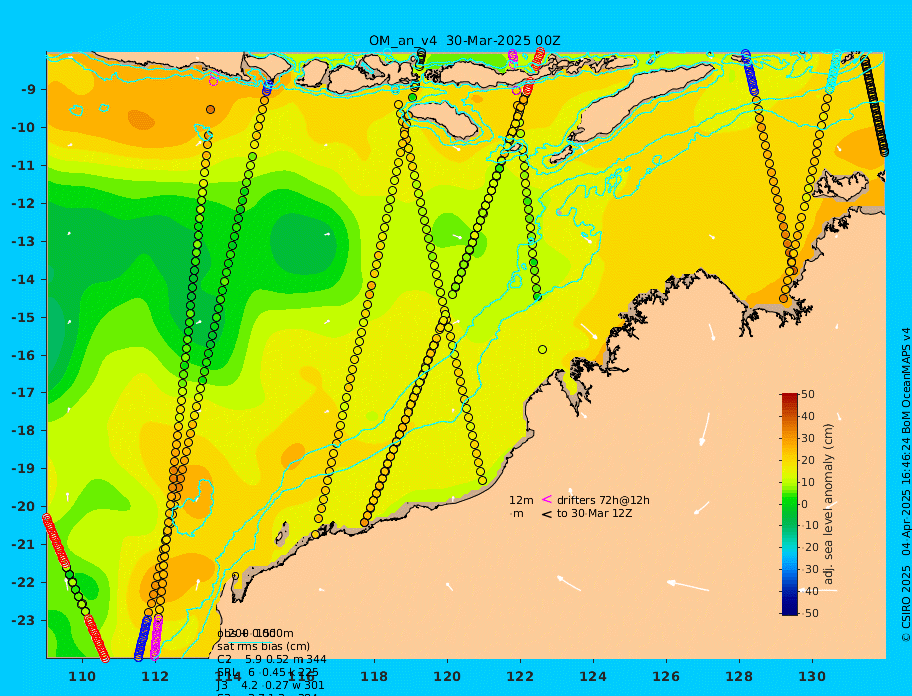Click latitude axis tick label -15
This screenshot has height=696, width=912.
click(23, 317)
